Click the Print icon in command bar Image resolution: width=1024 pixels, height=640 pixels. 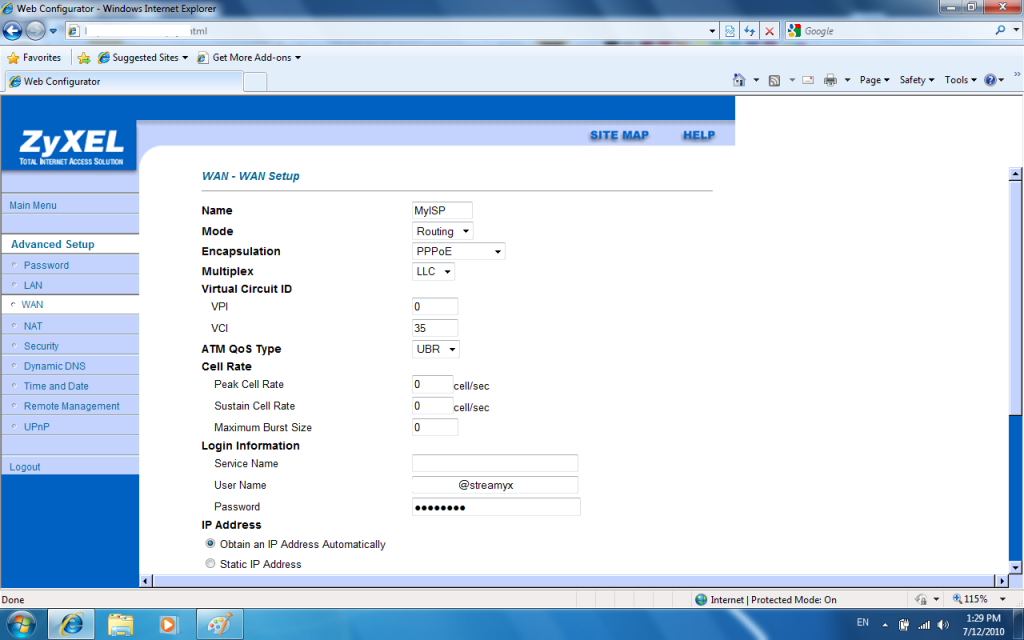tap(830, 80)
